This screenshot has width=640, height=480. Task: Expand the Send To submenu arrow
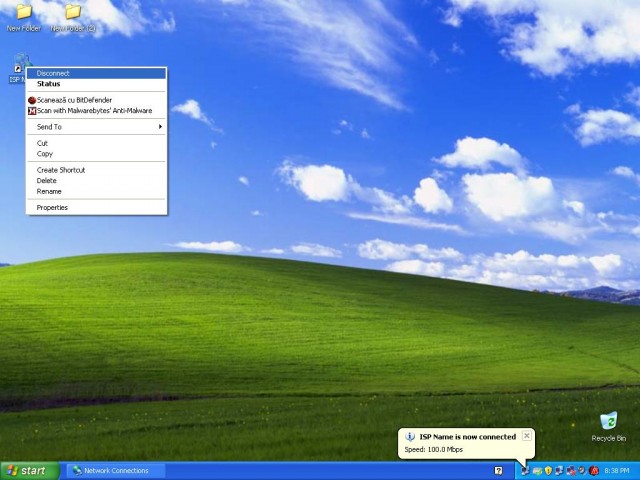[160, 127]
